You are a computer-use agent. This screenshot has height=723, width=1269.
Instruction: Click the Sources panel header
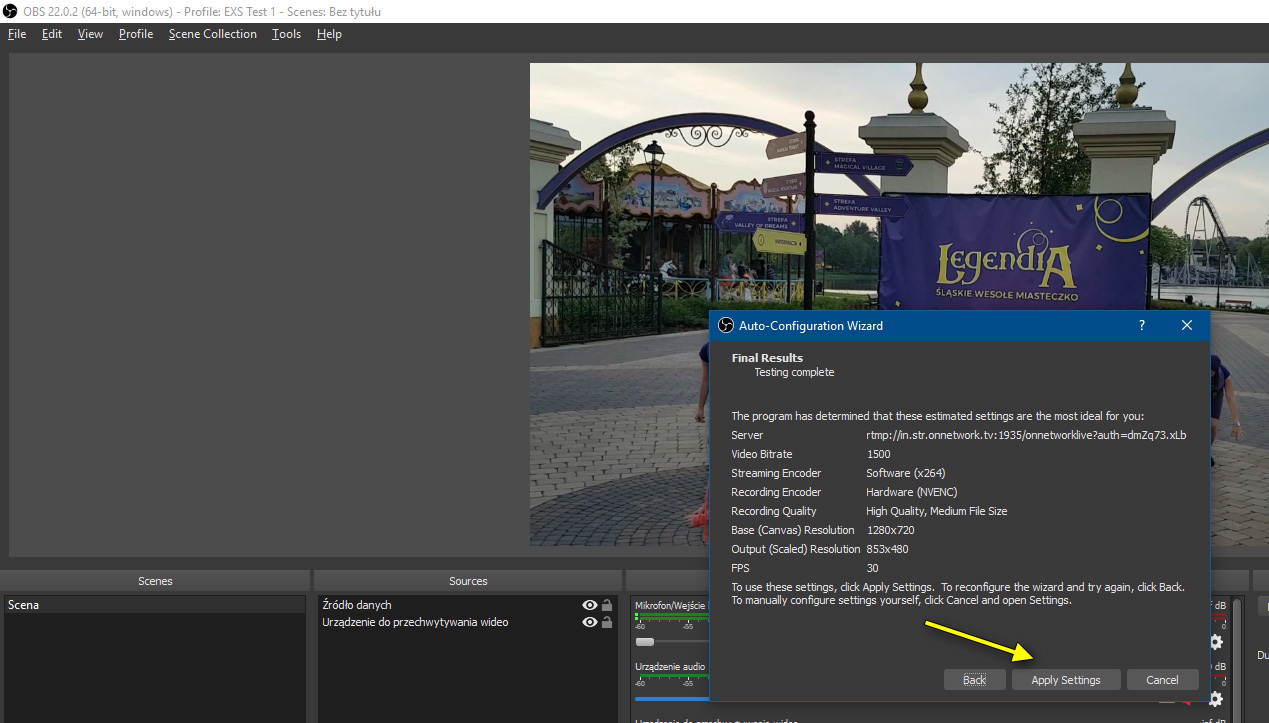click(x=468, y=581)
